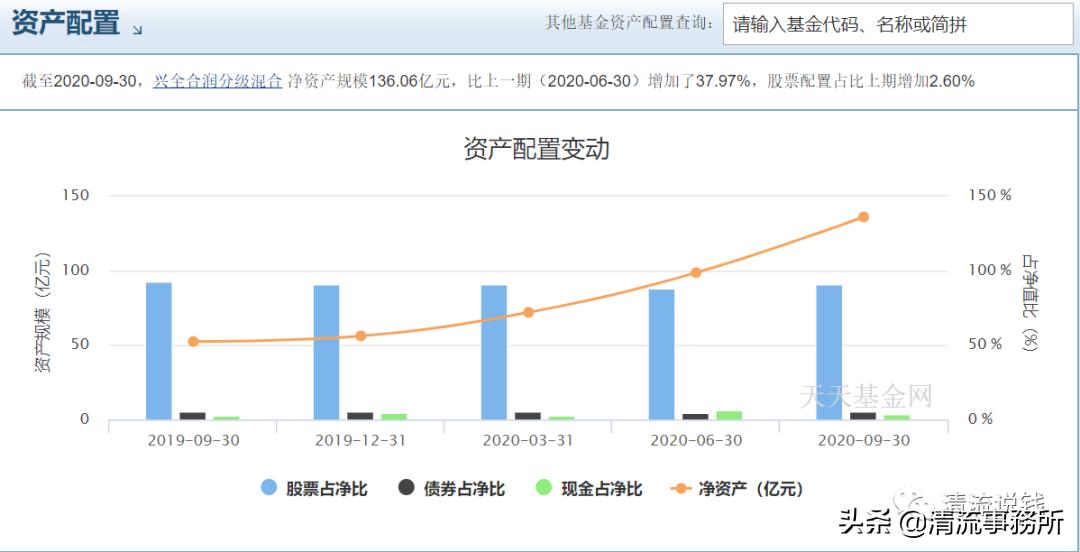Click the 其他基金资产配置查询 label
This screenshot has height=552, width=1080.
pos(630,24)
